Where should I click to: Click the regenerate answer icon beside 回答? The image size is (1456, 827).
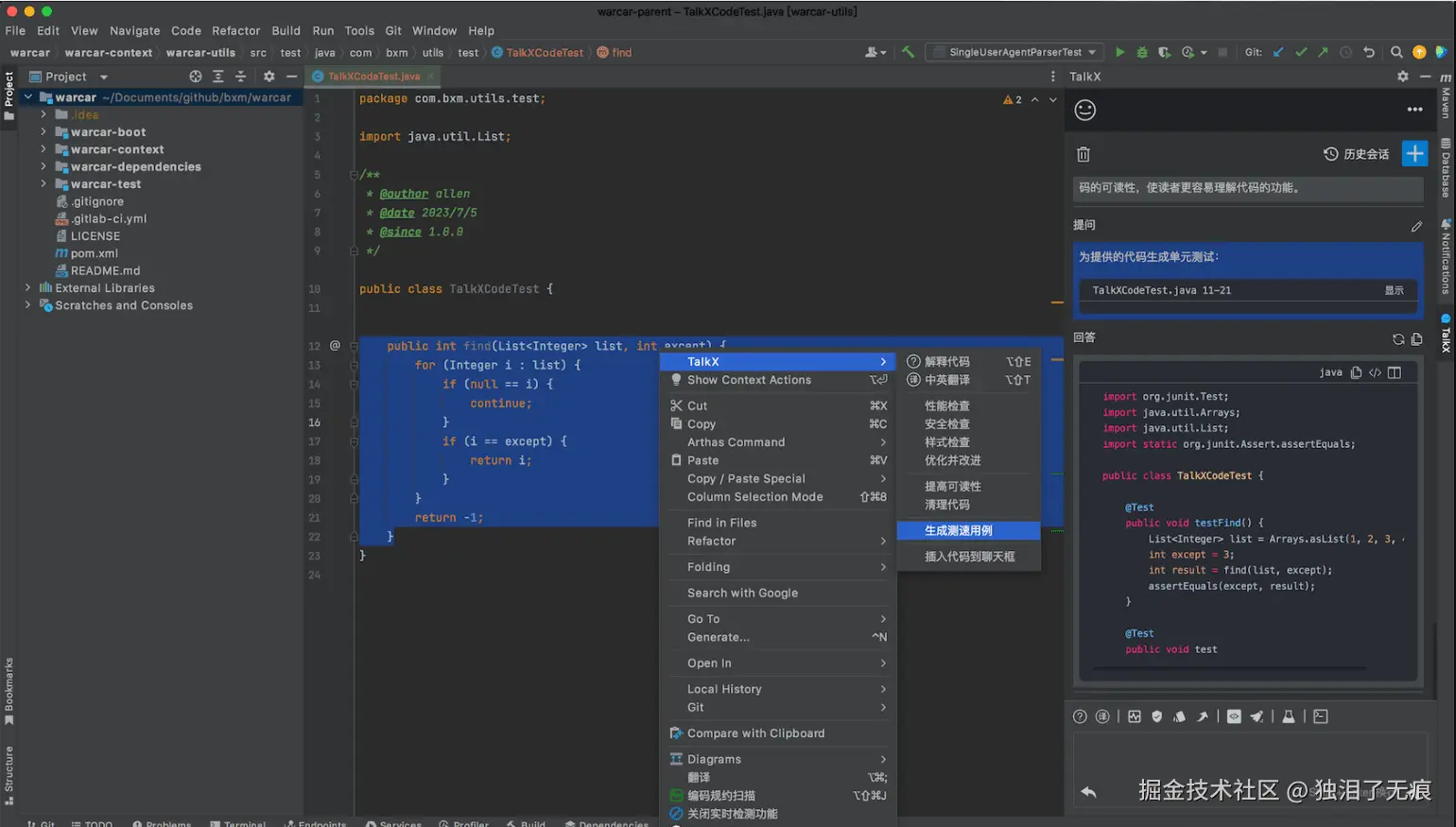1398,338
